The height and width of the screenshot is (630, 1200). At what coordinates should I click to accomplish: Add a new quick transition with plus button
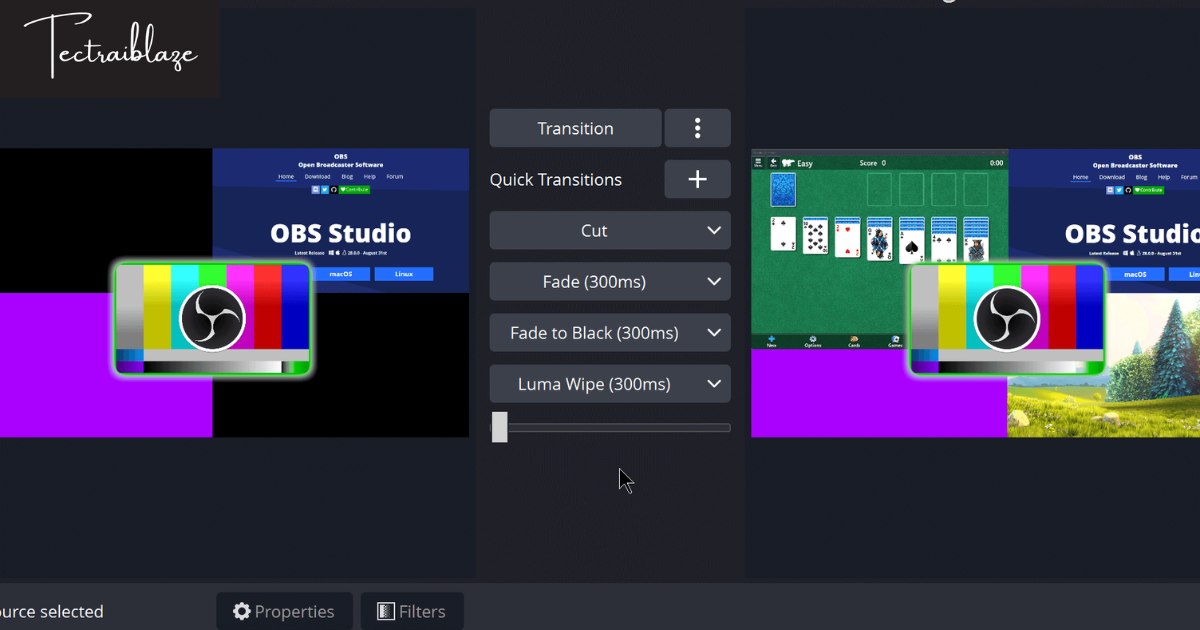pyautogui.click(x=697, y=179)
